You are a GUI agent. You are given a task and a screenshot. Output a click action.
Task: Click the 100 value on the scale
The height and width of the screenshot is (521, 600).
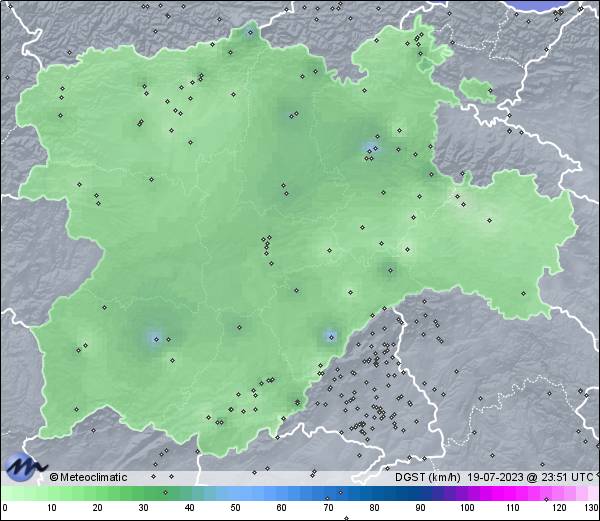pyautogui.click(x=467, y=508)
